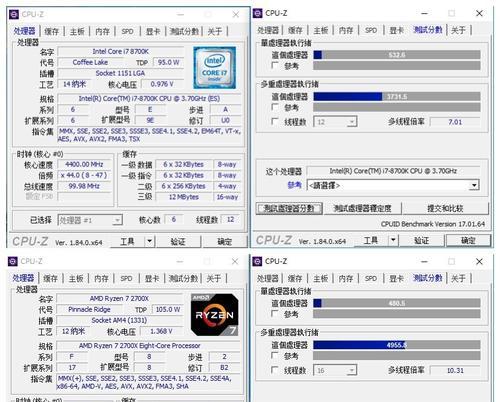Open 显卡 tab in top-left window
Screen dimensions: 500x402
coord(153,32)
